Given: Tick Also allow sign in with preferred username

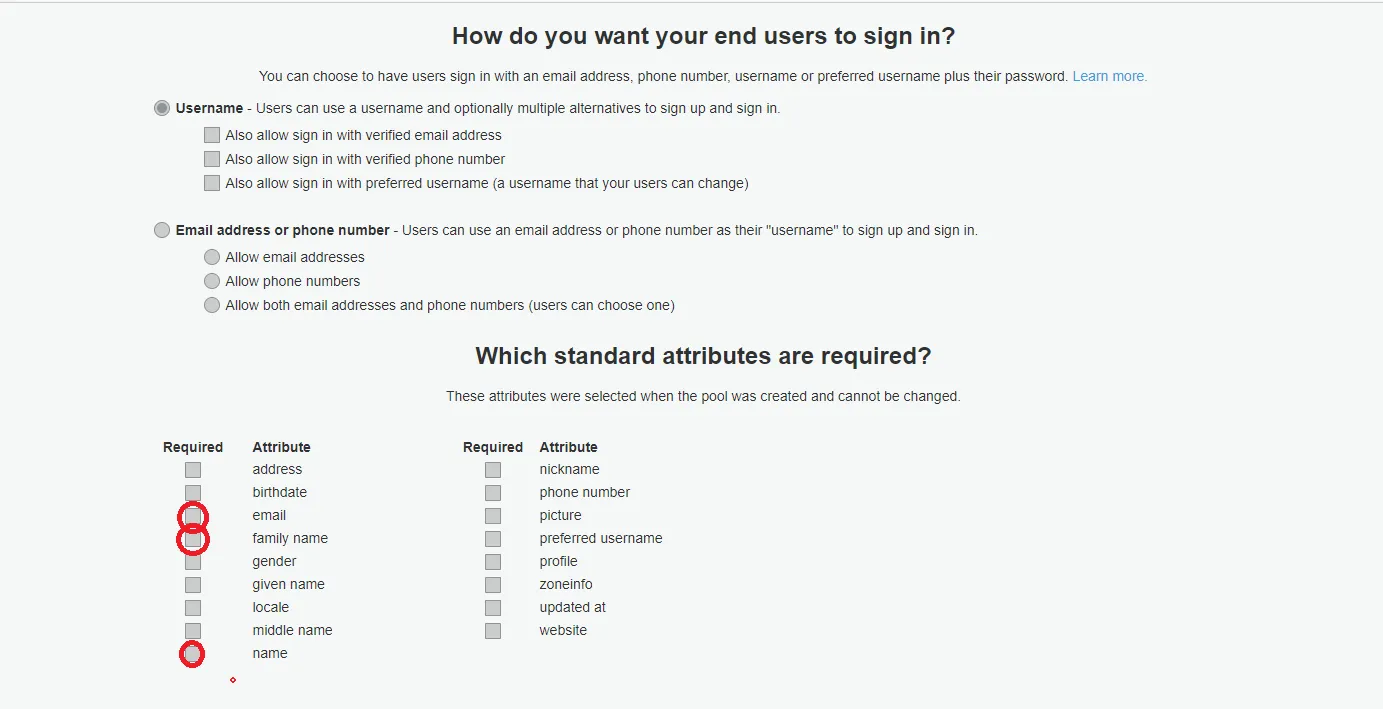Looking at the screenshot, I should (212, 183).
